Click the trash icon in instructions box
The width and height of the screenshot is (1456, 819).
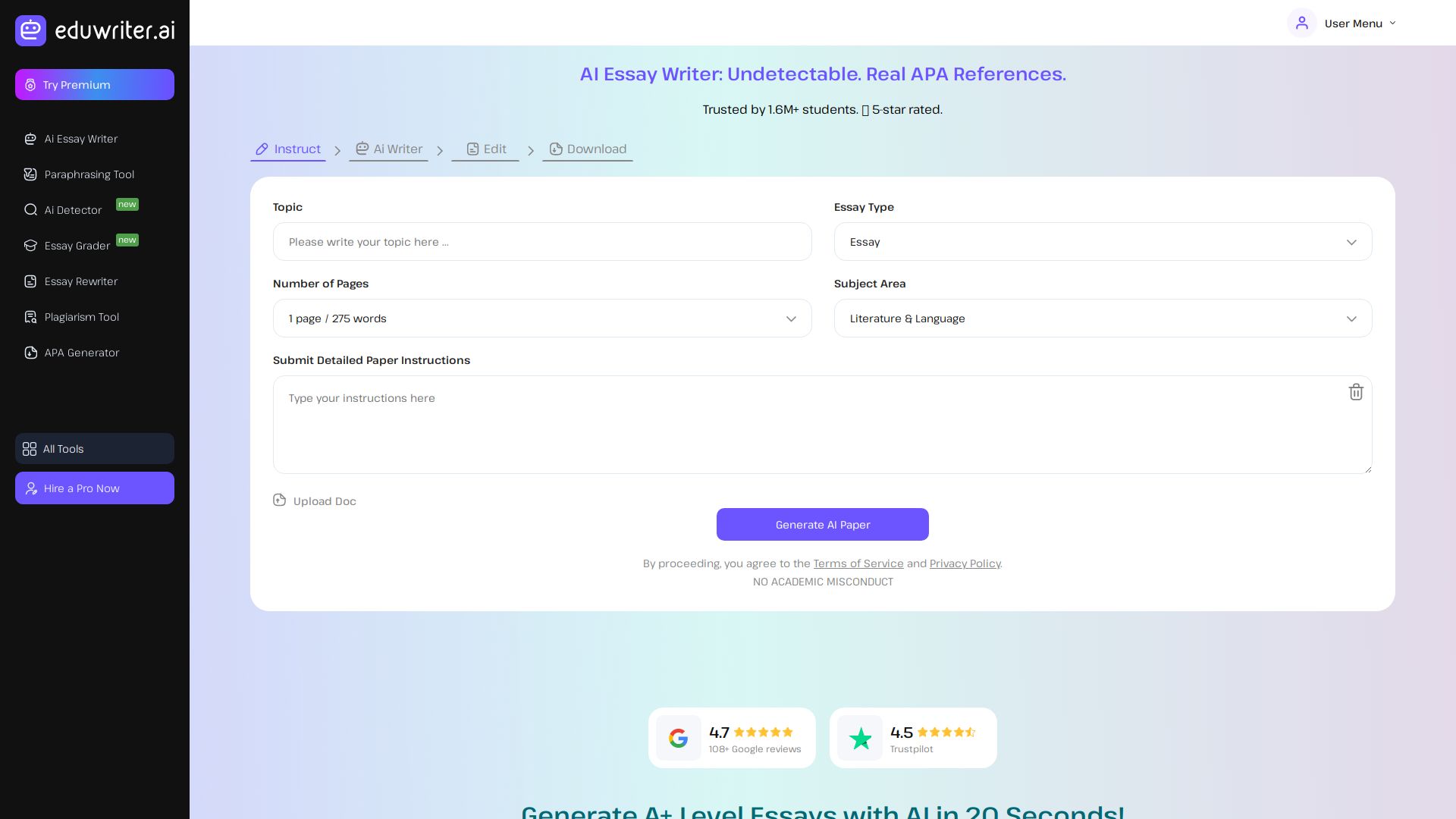[x=1357, y=392]
